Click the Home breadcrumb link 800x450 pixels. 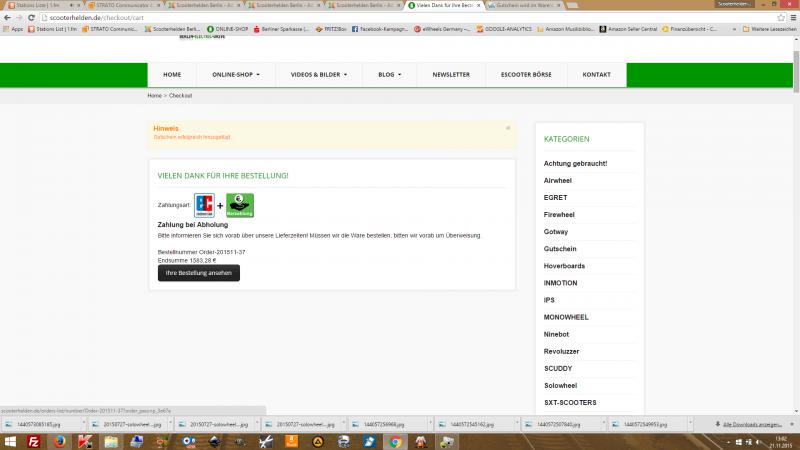click(154, 96)
